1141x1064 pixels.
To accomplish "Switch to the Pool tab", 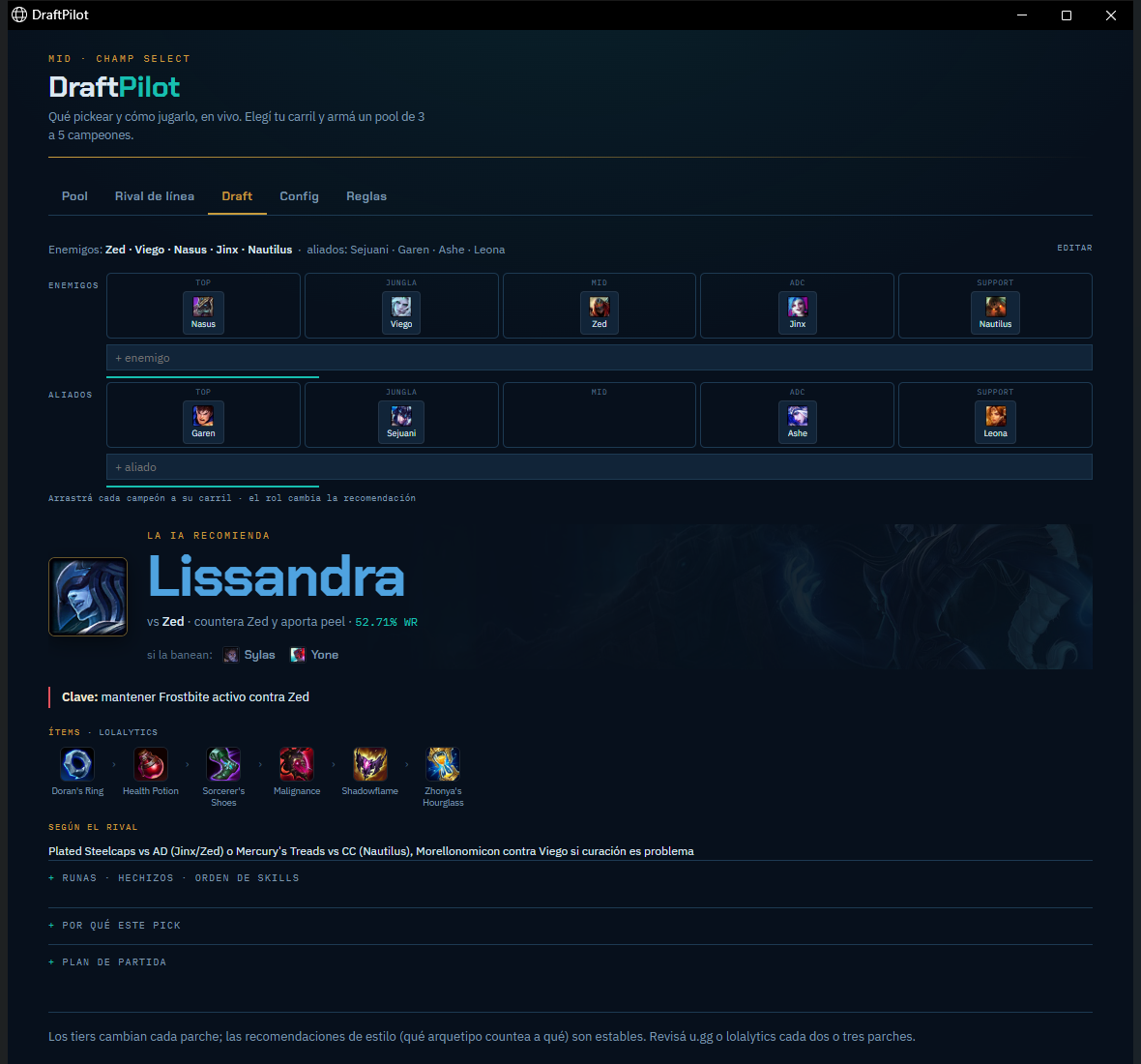I will pyautogui.click(x=75, y=196).
